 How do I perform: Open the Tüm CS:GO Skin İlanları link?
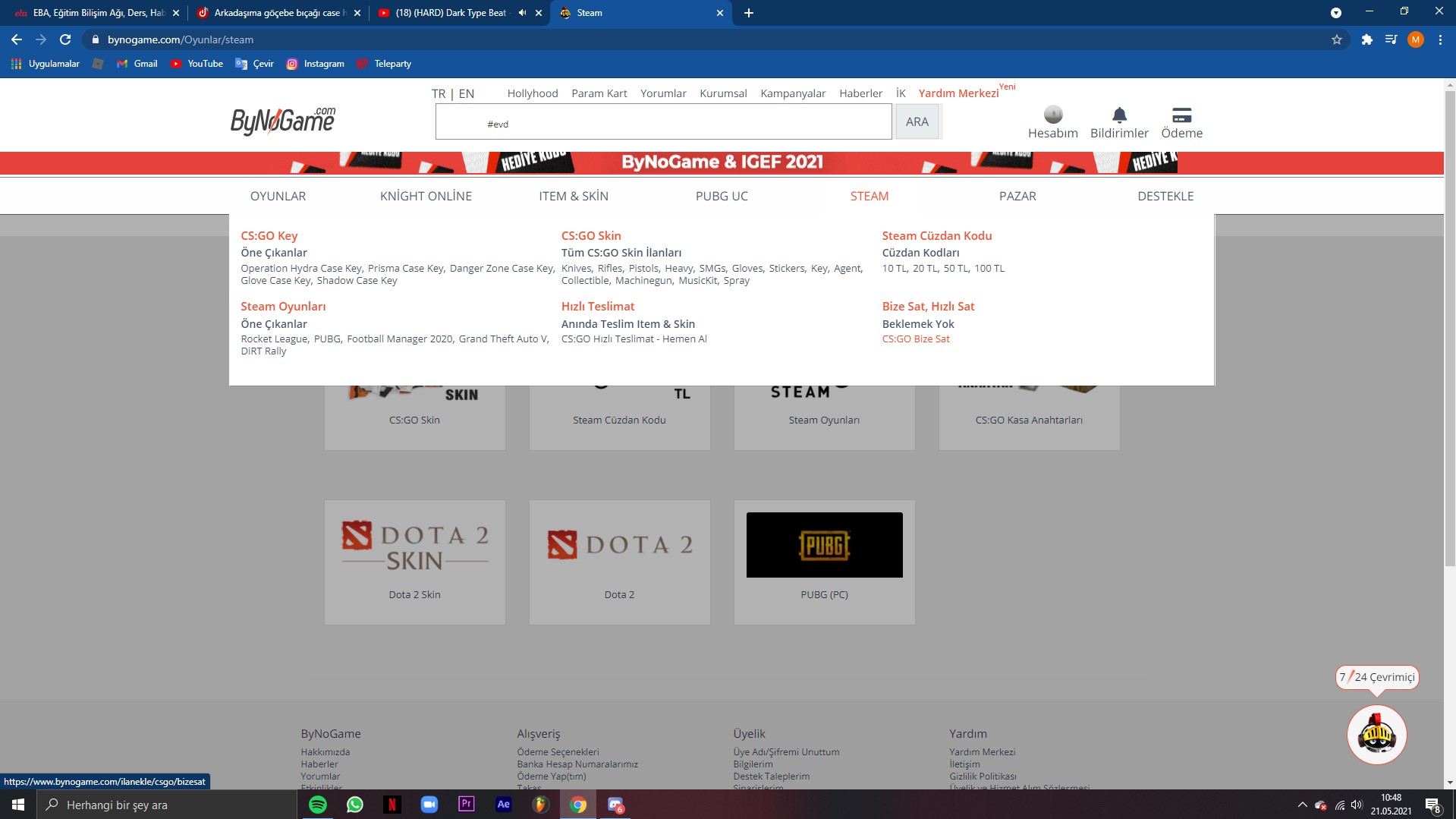[621, 253]
